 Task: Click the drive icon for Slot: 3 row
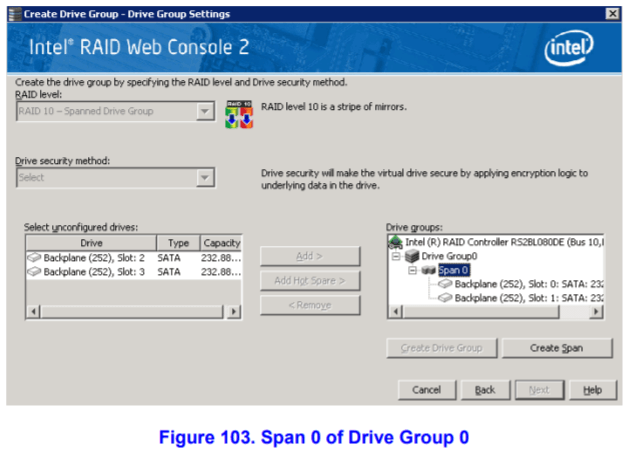click(x=34, y=272)
